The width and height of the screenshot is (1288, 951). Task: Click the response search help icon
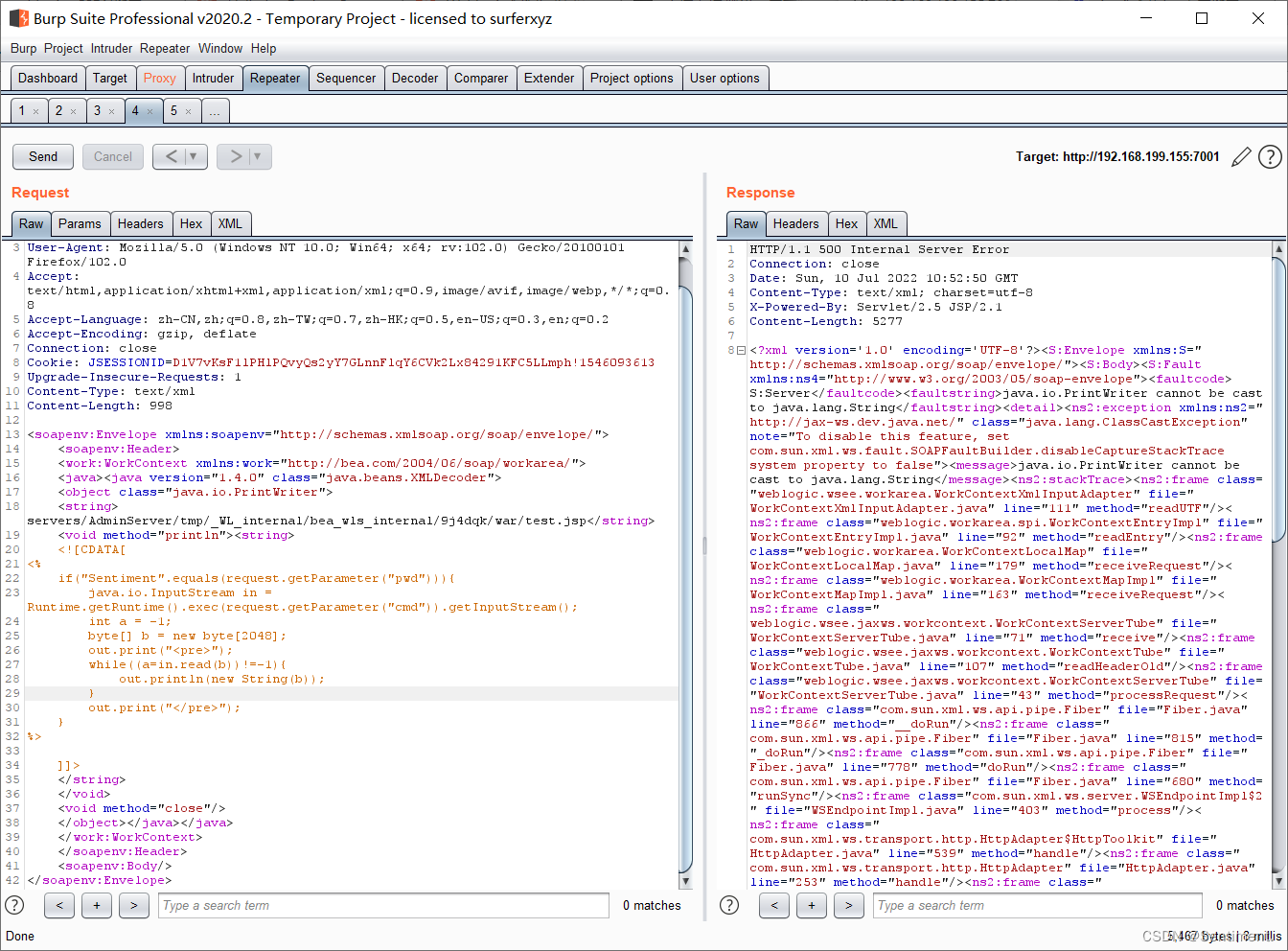(729, 905)
